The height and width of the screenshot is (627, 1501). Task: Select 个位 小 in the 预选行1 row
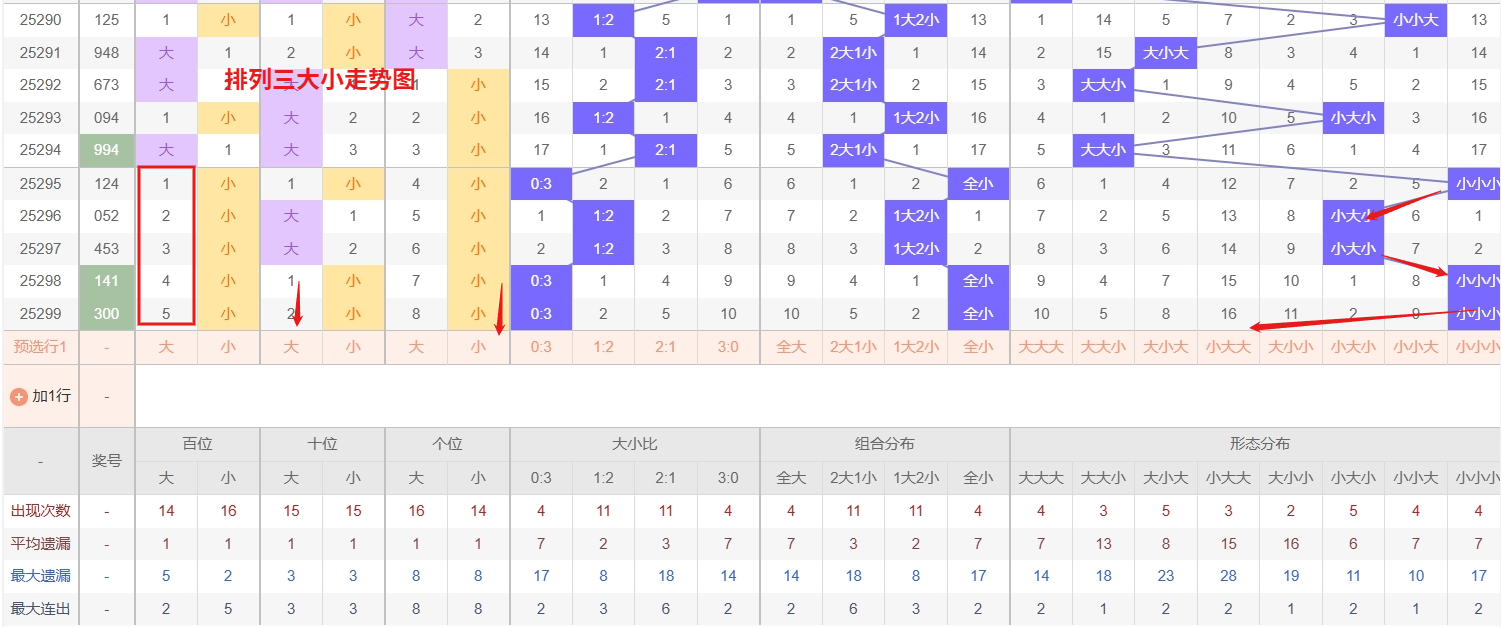[478, 347]
